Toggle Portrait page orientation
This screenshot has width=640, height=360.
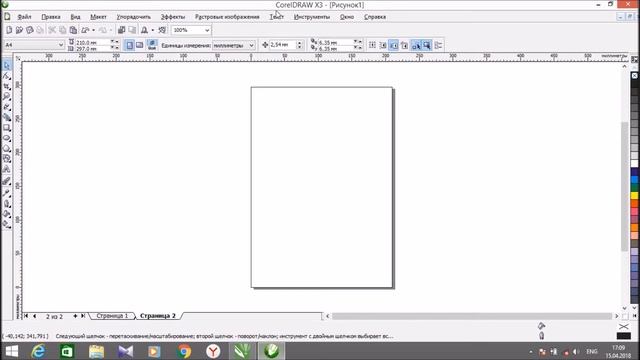(129, 45)
